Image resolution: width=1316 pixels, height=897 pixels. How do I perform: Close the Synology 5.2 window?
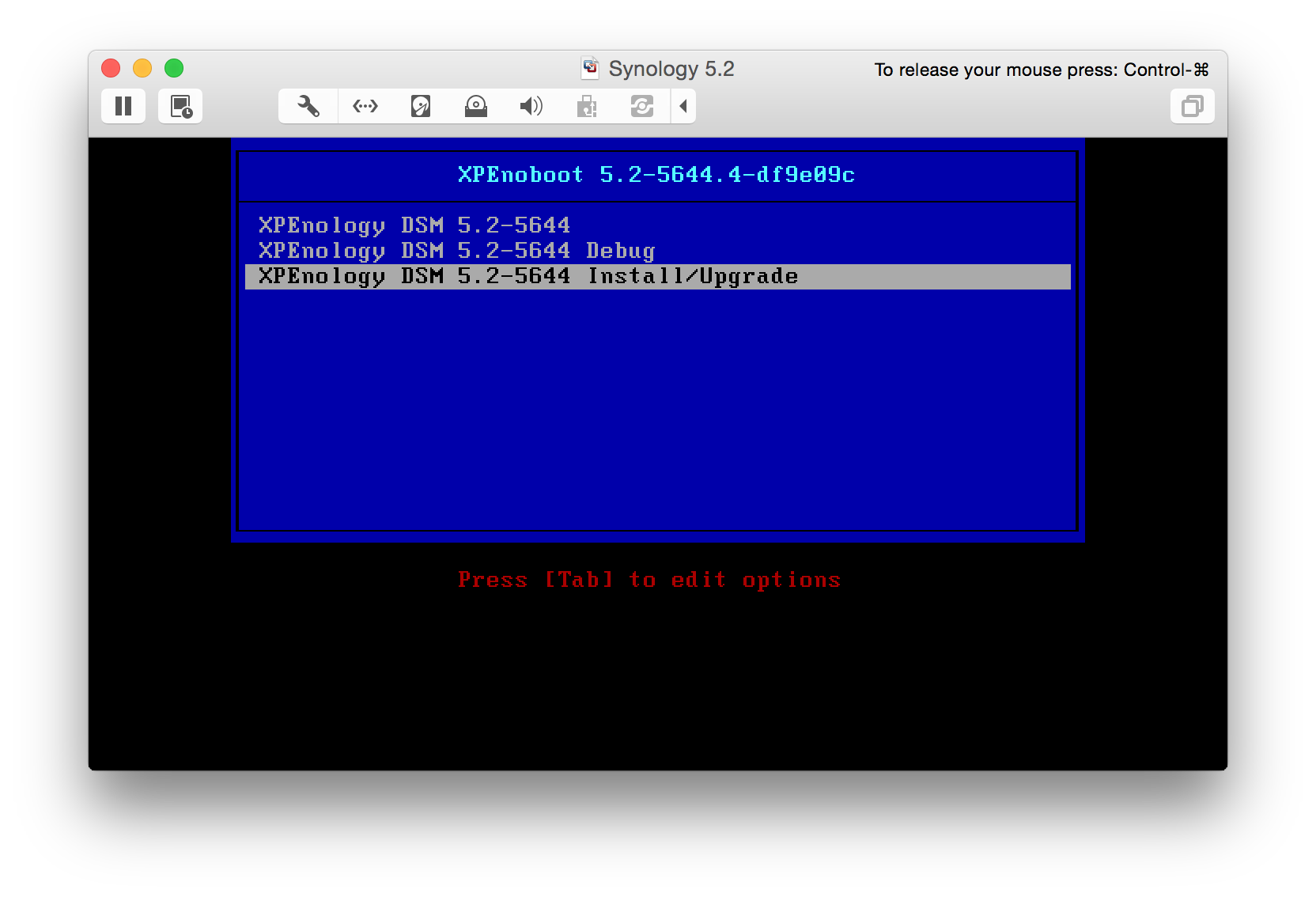pos(111,68)
